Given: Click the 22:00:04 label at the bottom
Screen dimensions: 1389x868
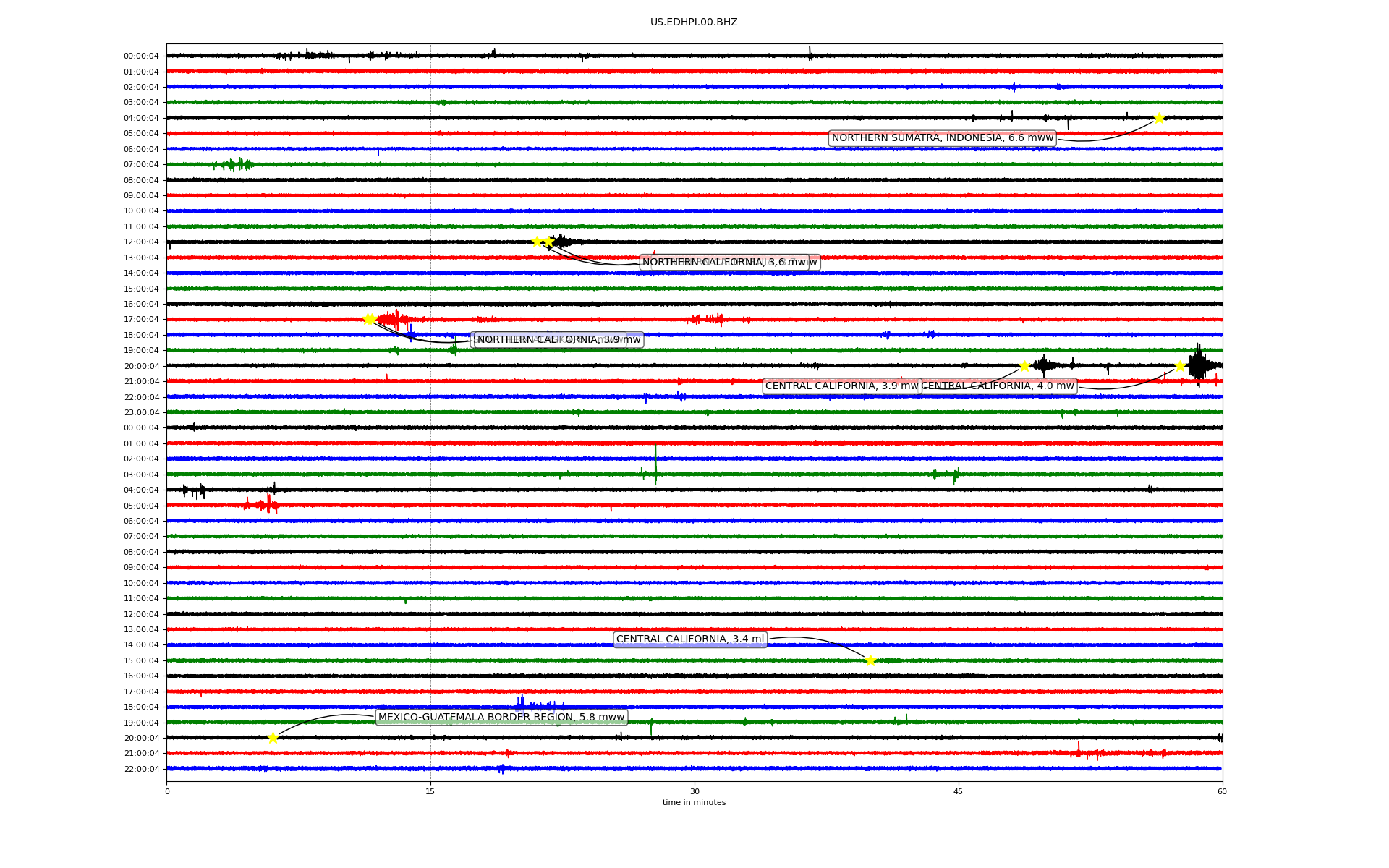Looking at the screenshot, I should (x=140, y=770).
